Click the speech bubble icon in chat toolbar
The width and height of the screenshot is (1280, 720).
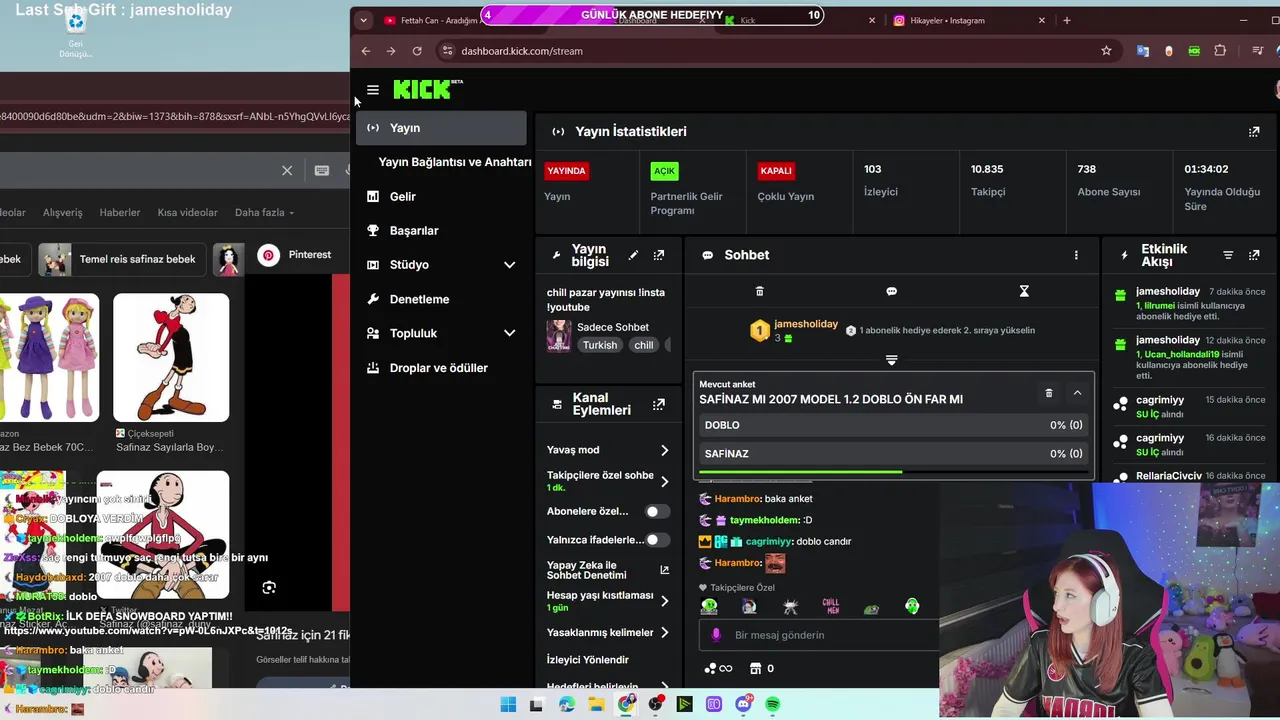pyautogui.click(x=891, y=291)
